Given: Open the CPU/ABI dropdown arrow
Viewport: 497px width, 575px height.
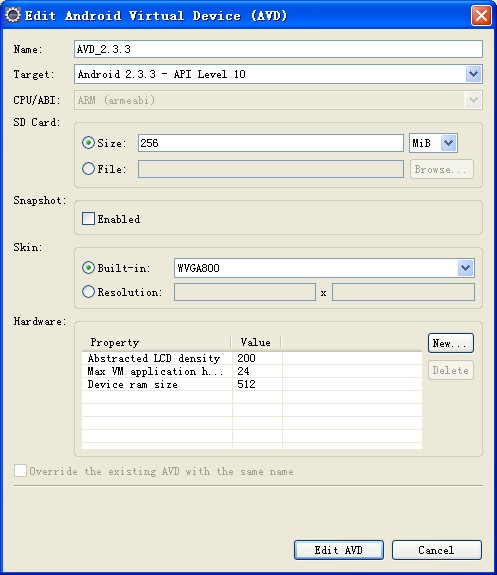Looking at the screenshot, I should [x=474, y=100].
